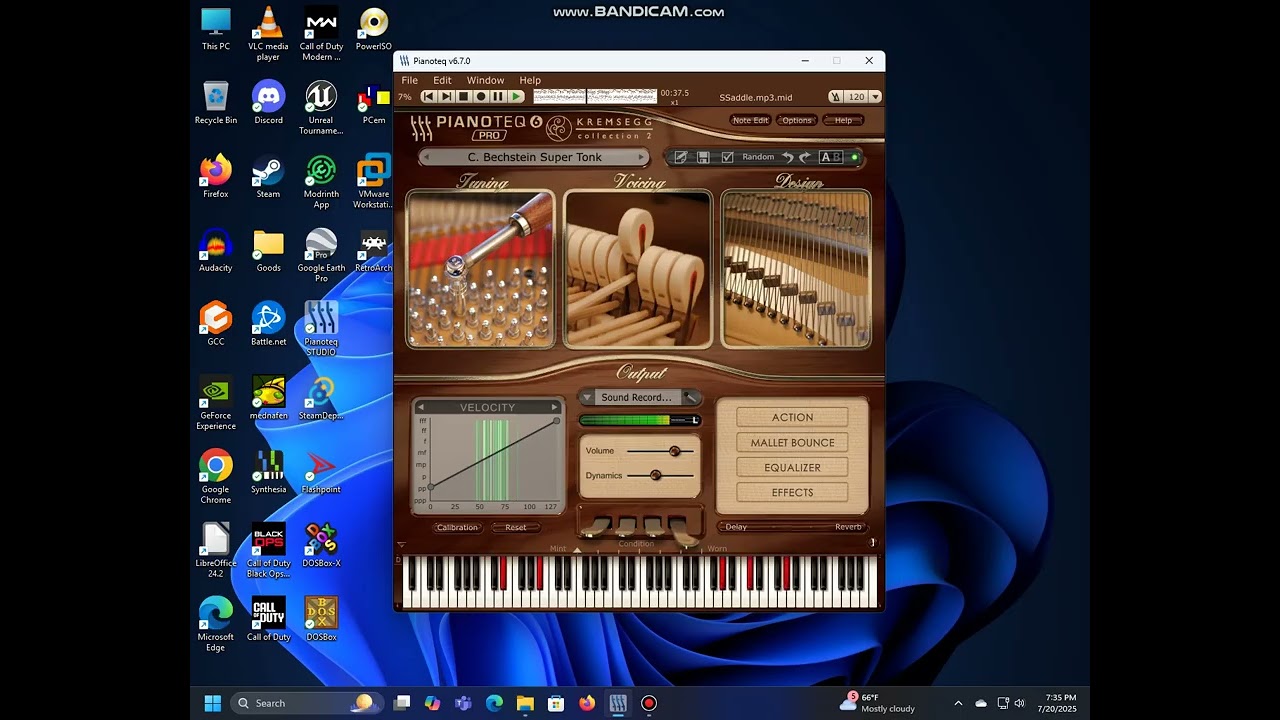Open the Tuning section image
Viewport: 1280px width, 720px height.
(480, 268)
